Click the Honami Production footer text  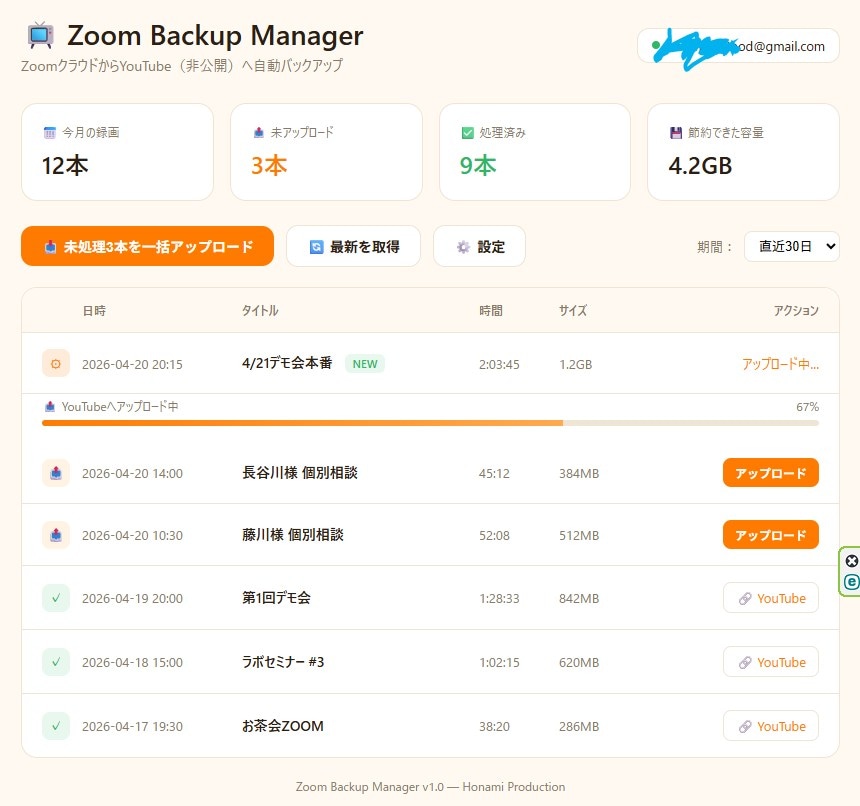(x=513, y=787)
